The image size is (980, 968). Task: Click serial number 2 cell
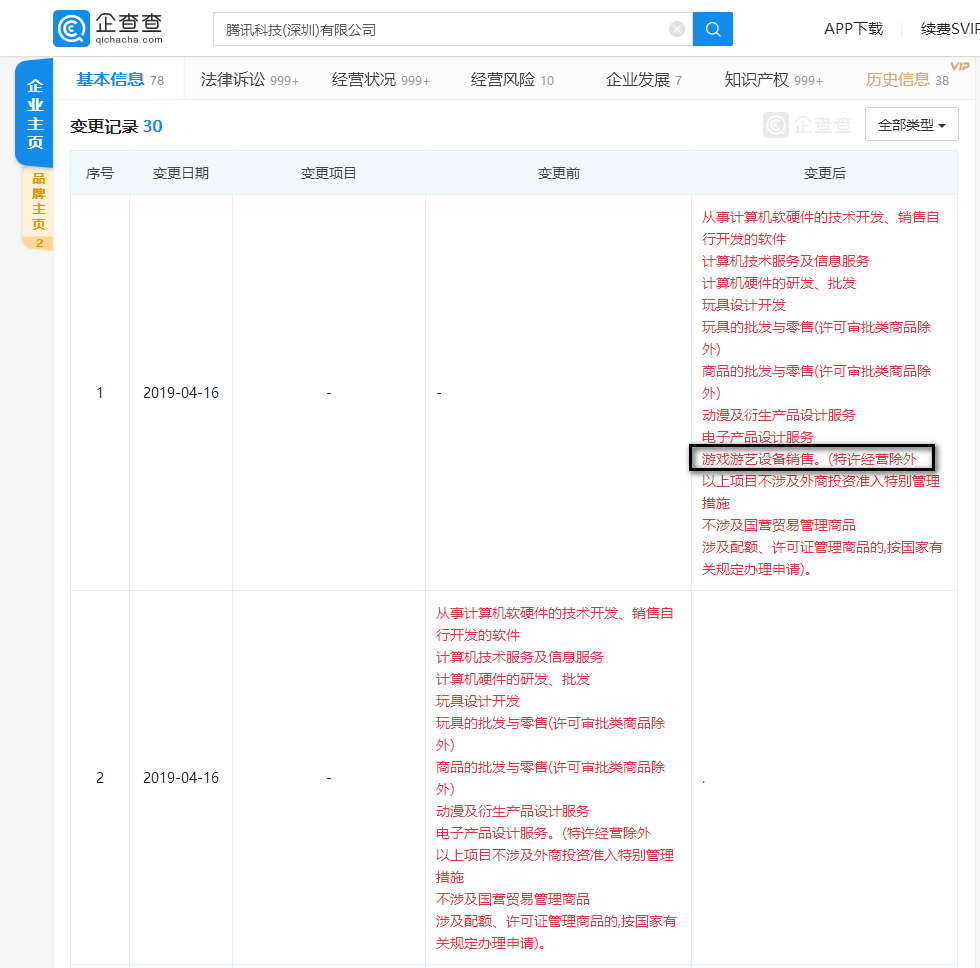coord(99,777)
